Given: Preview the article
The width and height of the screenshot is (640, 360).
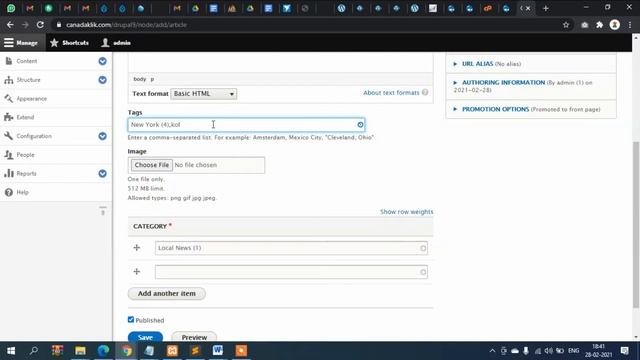Looking at the screenshot, I should pos(194,337).
